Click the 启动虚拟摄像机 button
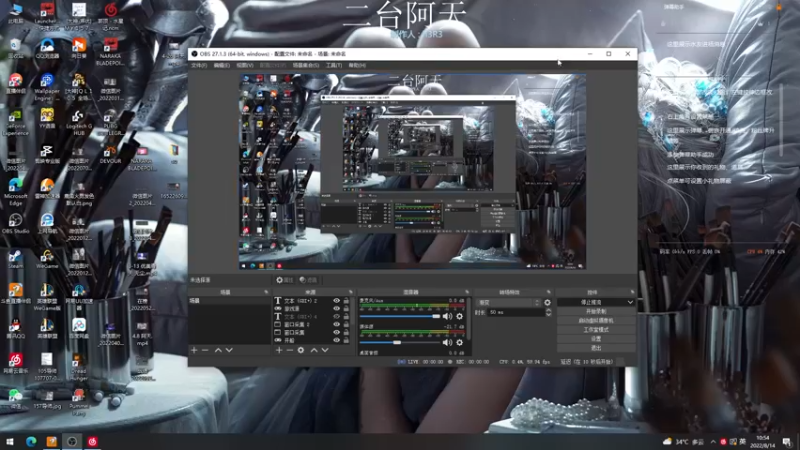This screenshot has height=450, width=800. click(596, 320)
